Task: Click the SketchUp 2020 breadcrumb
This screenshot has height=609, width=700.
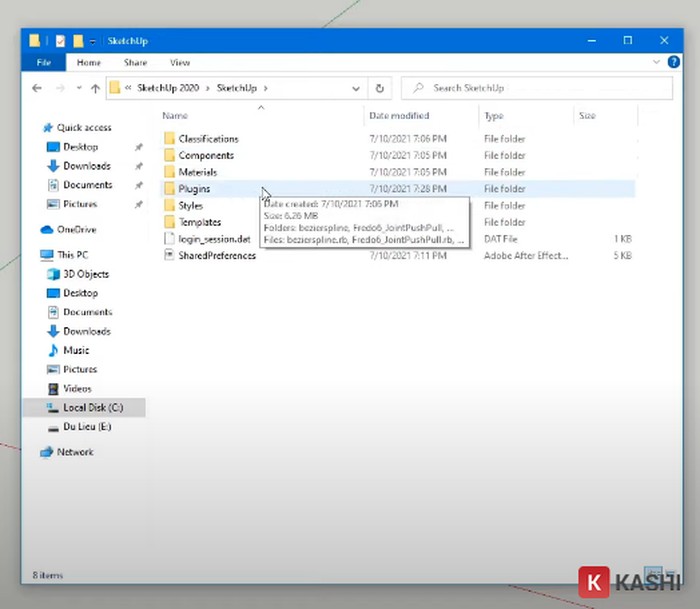Action: [168, 88]
